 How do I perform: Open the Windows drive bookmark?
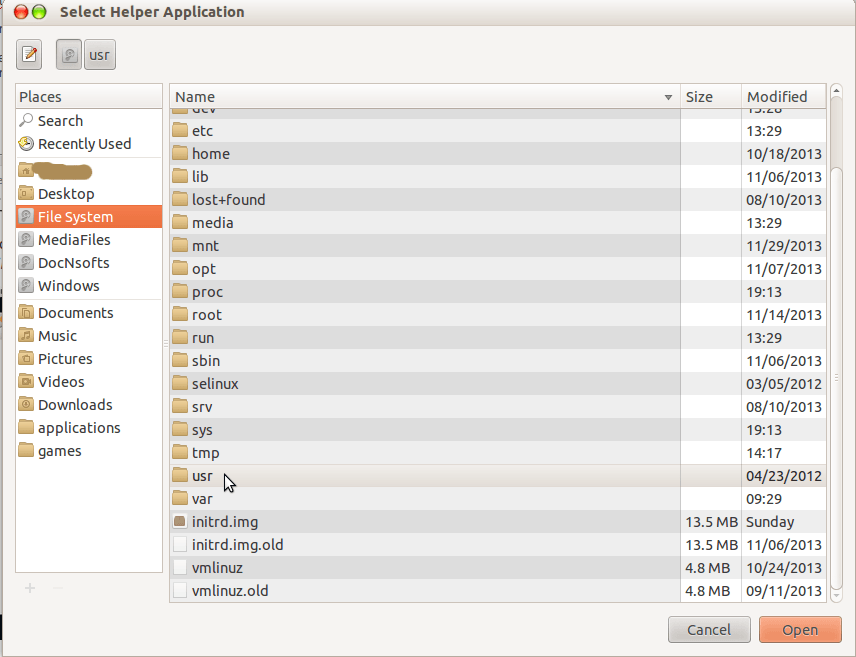68,286
